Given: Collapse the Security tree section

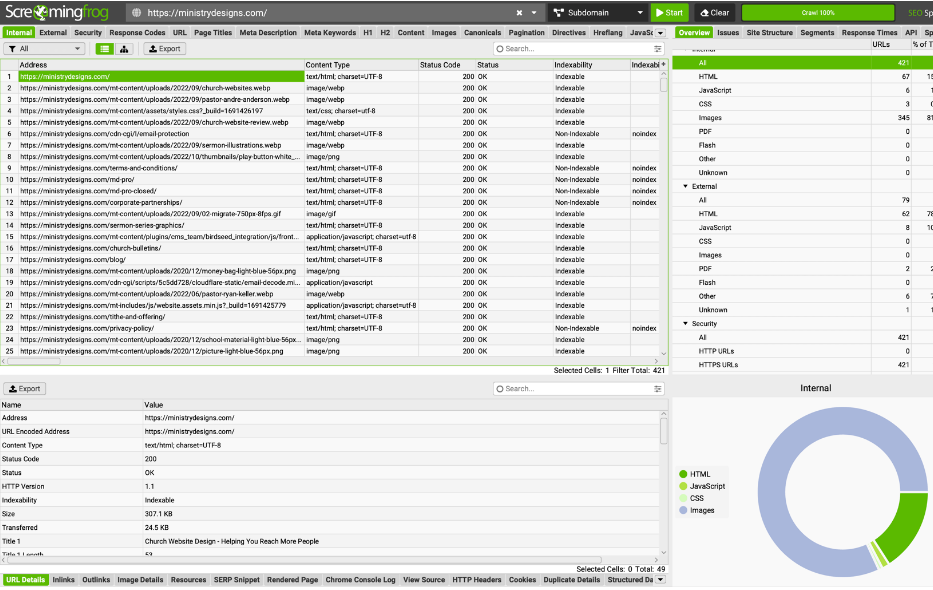Looking at the screenshot, I should [x=685, y=324].
